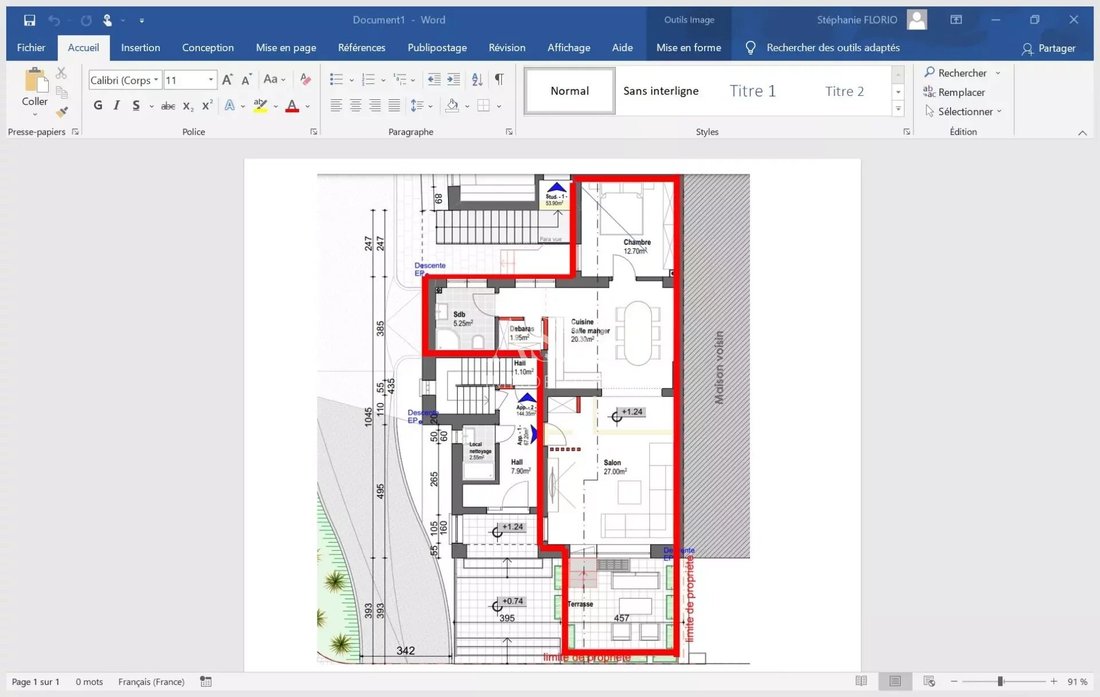Center align the text

(x=355, y=106)
